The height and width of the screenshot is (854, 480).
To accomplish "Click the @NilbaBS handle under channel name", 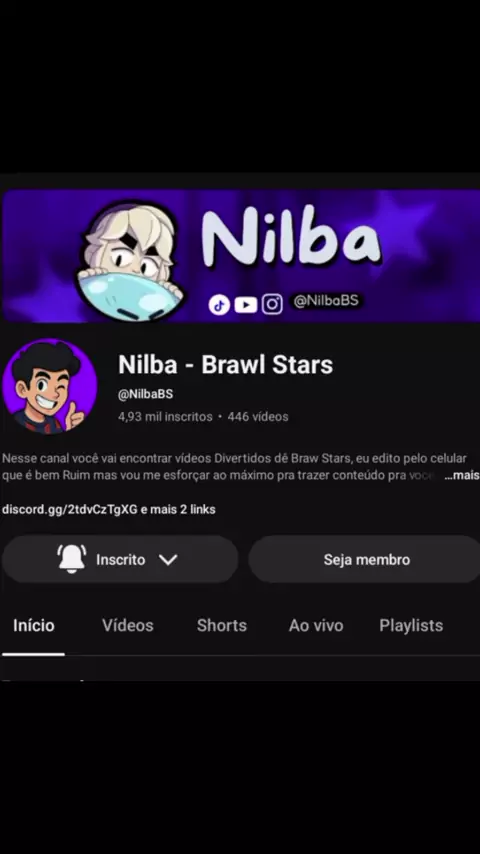I will coord(145,394).
